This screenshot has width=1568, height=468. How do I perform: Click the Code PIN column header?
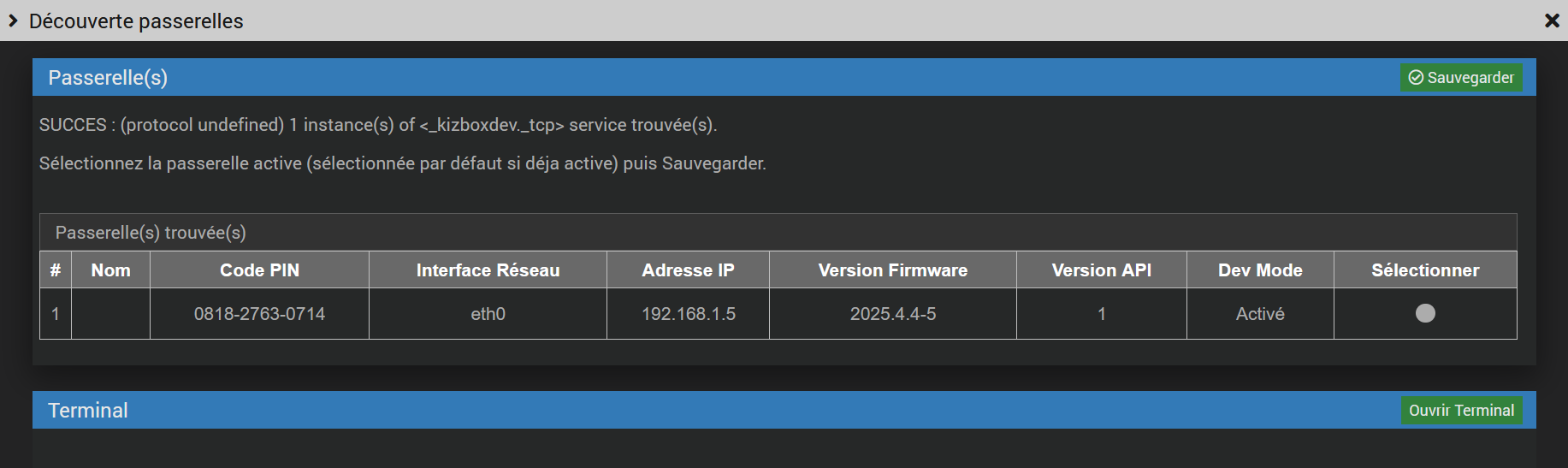259,270
